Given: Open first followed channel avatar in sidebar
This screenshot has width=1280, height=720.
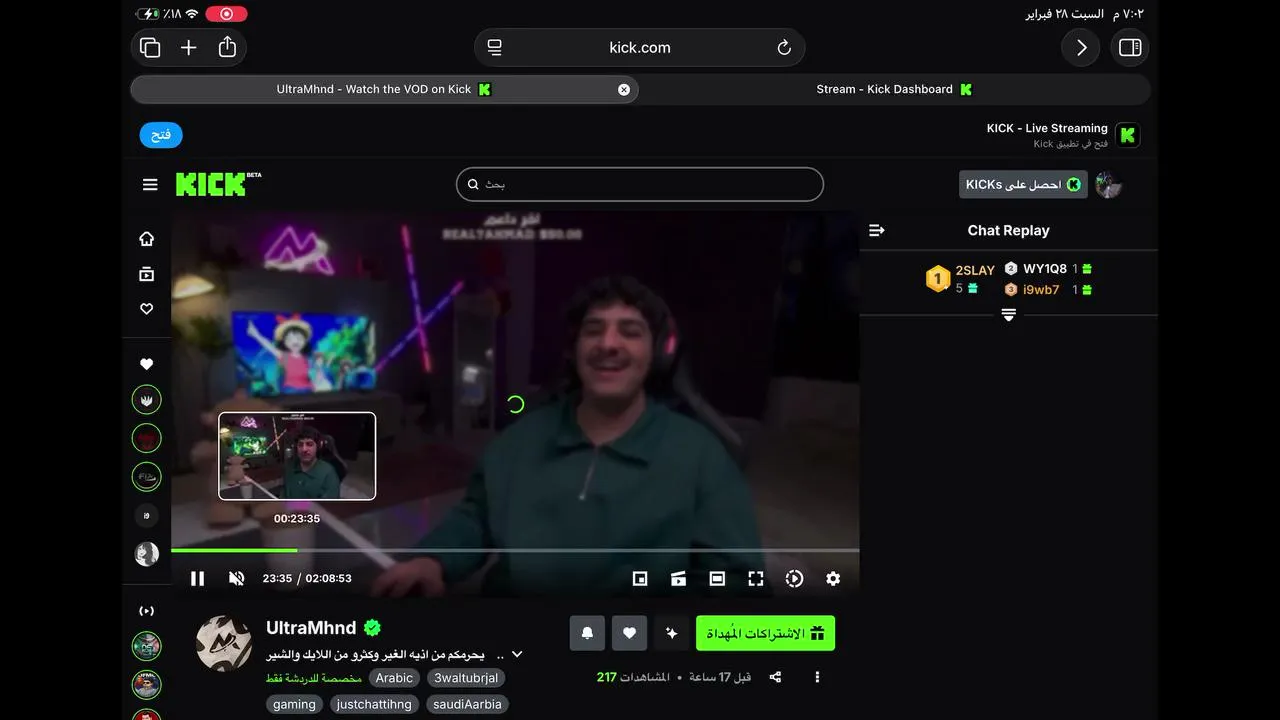Looking at the screenshot, I should pyautogui.click(x=147, y=400).
